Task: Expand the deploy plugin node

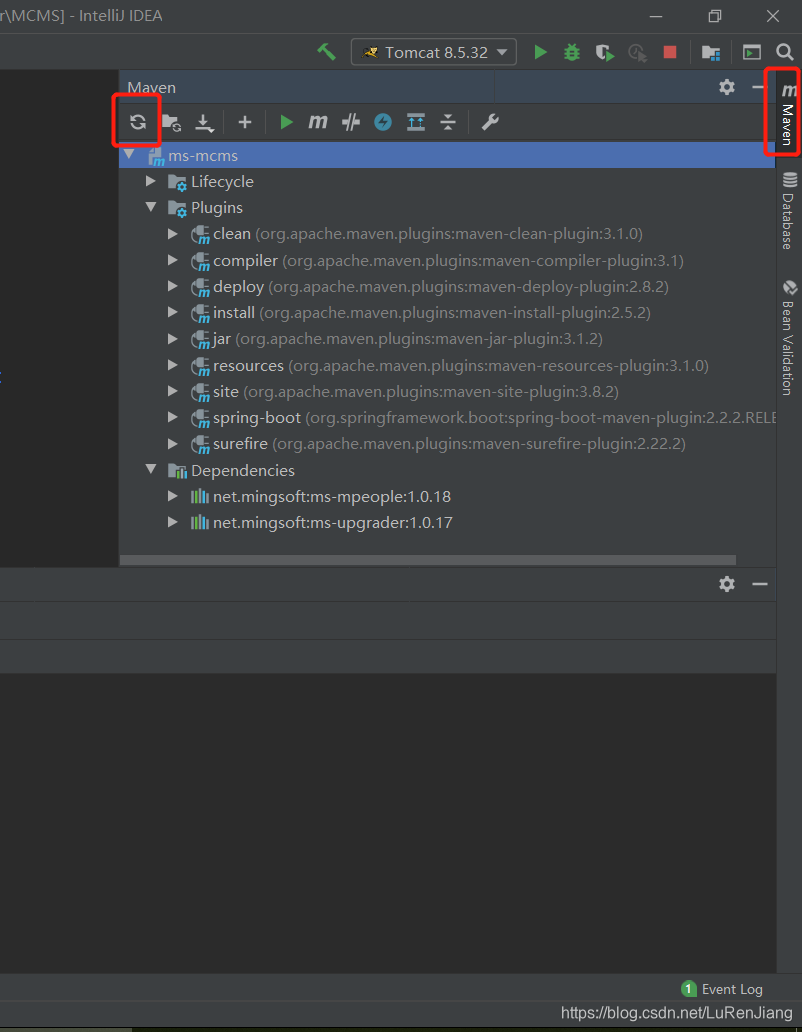Action: pos(172,286)
